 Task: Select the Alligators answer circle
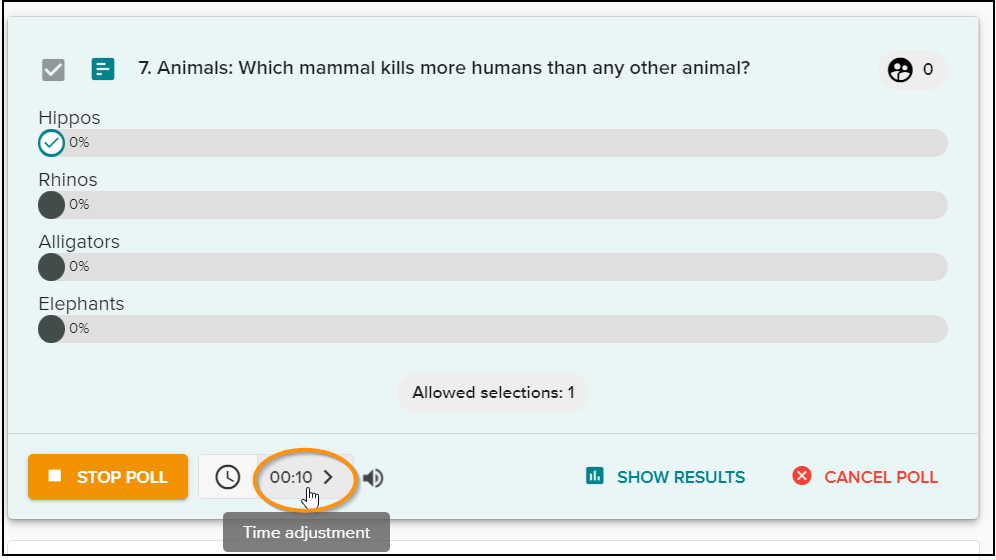[51, 267]
